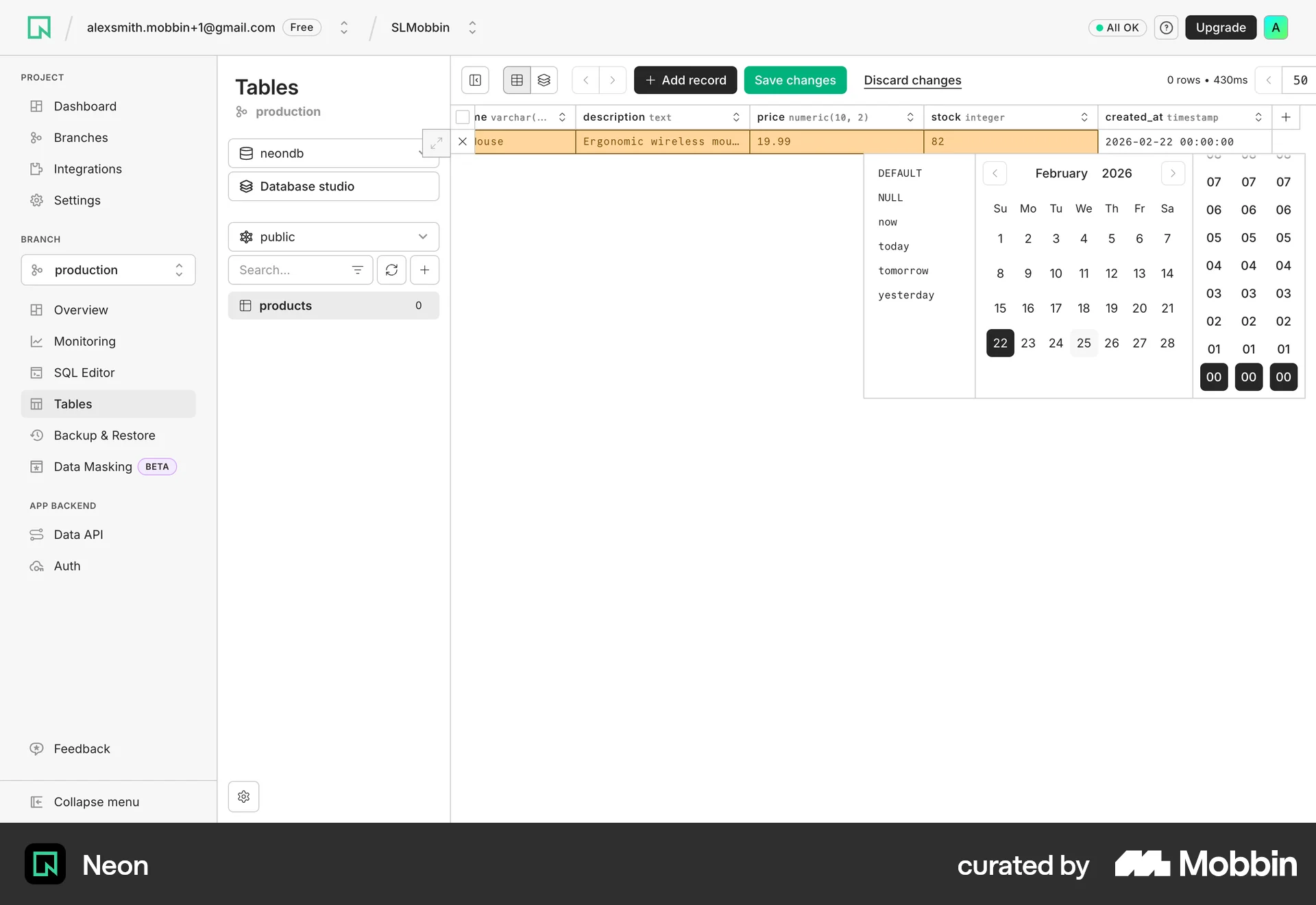Viewport: 1316px width, 905px height.
Task: Discard the new row with X icon
Action: [463, 141]
